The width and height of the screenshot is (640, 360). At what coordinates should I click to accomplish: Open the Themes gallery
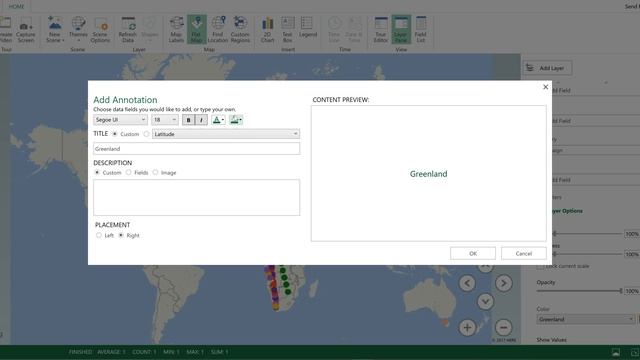pos(78,29)
